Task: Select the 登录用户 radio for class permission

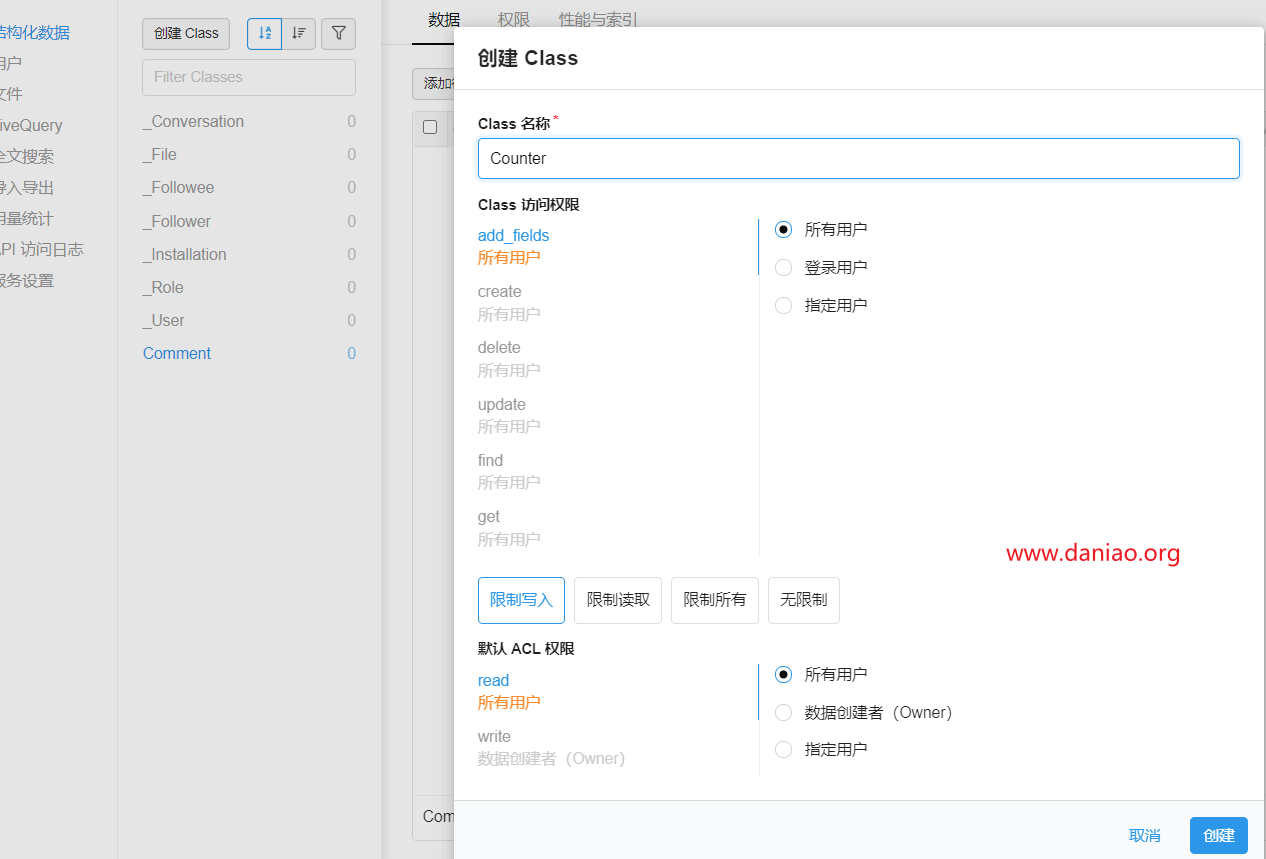Action: [784, 267]
